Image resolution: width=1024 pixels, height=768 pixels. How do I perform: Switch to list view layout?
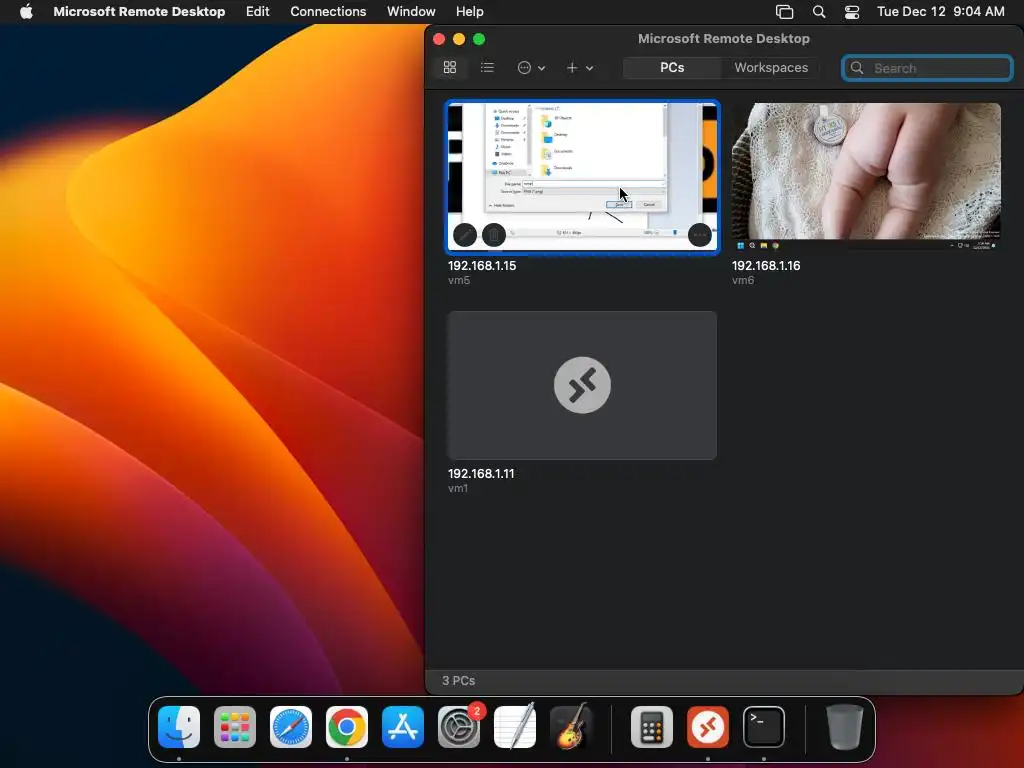click(487, 68)
